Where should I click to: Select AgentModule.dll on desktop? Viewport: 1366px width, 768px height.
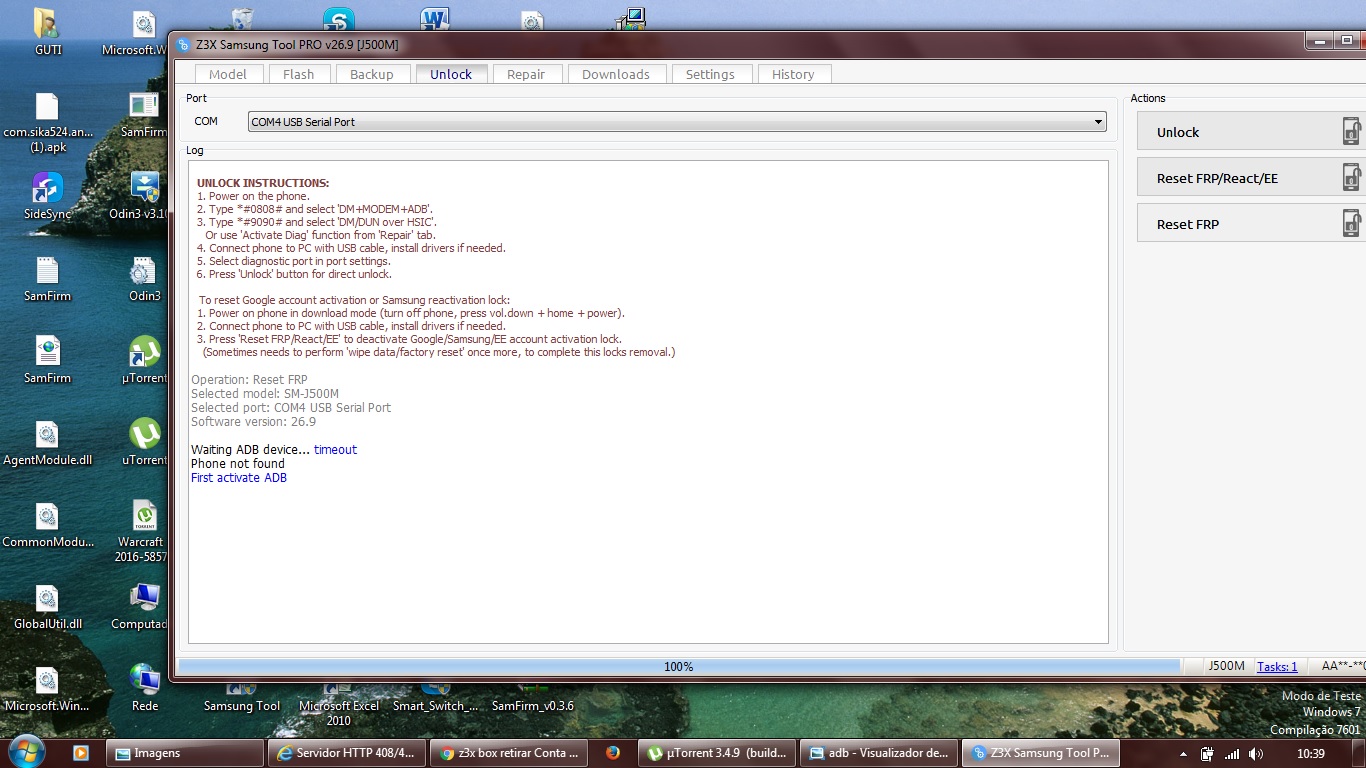(47, 442)
